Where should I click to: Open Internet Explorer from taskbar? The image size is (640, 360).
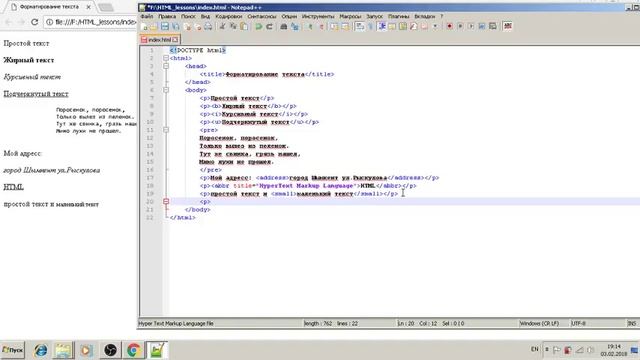tap(40, 350)
